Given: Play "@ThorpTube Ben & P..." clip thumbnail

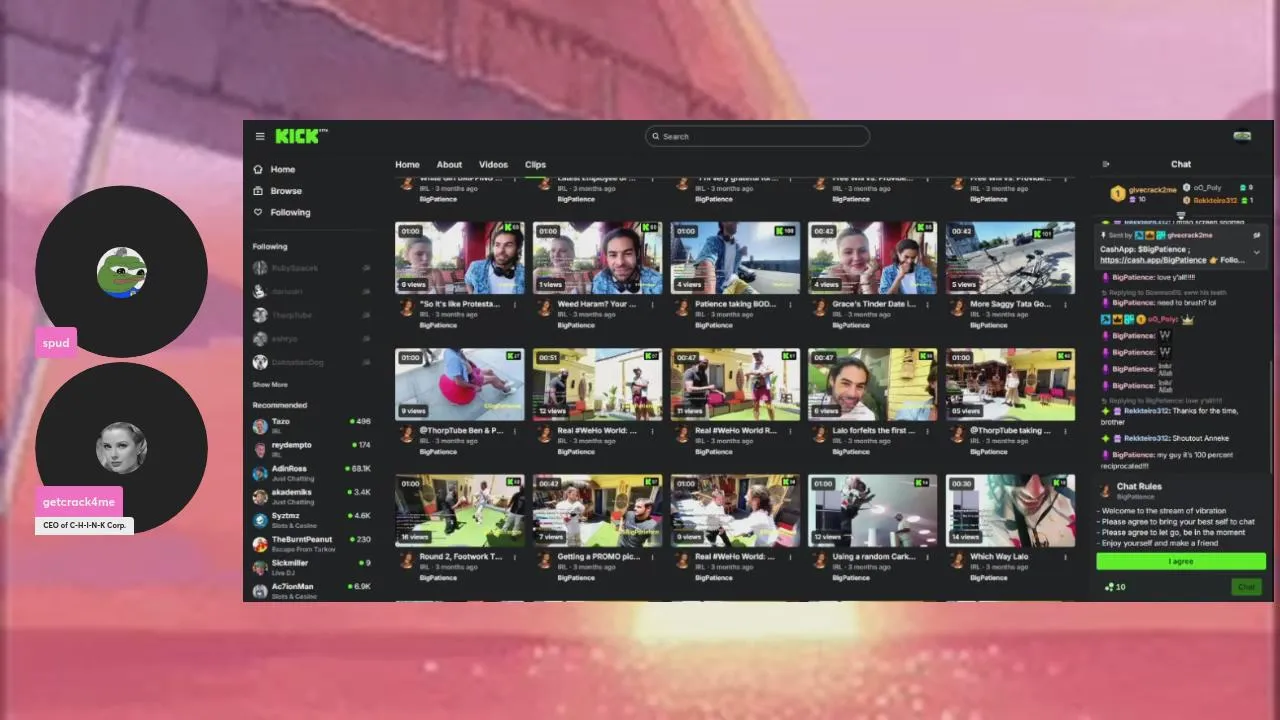Looking at the screenshot, I should coord(460,384).
